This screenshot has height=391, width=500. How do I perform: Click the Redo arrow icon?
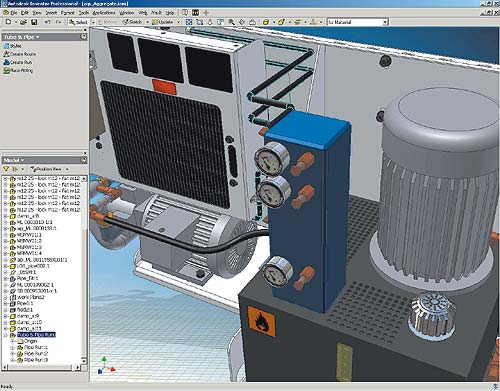coord(59,22)
